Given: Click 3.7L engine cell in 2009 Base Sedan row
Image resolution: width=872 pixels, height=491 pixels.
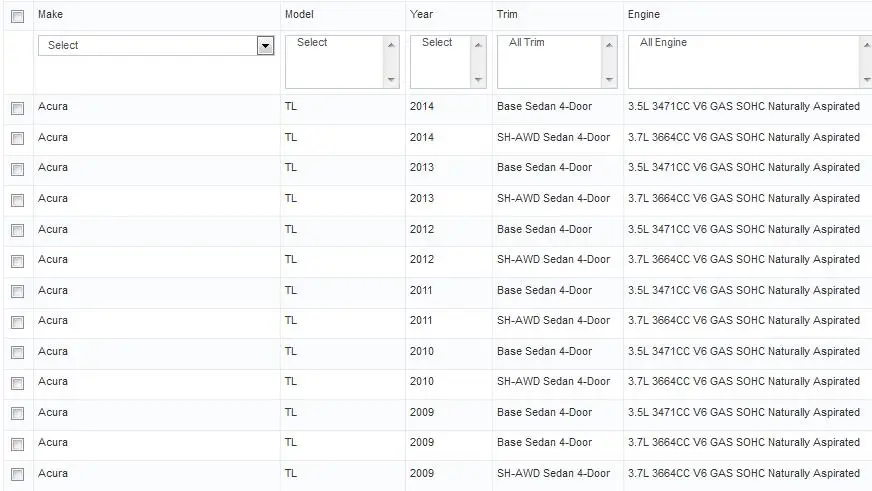Looking at the screenshot, I should click(744, 442).
